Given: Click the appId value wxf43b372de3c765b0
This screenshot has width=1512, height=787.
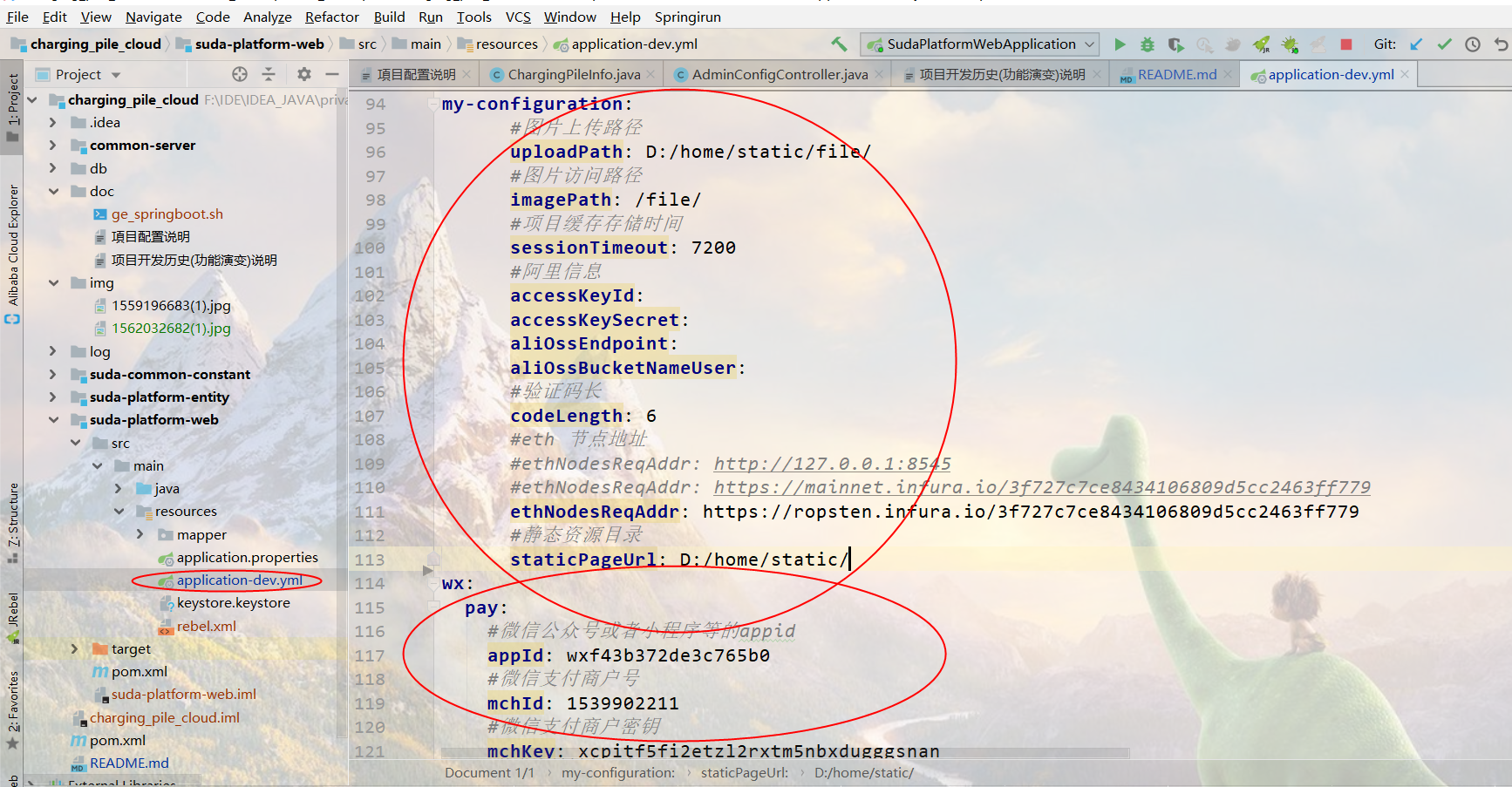Looking at the screenshot, I should click(x=668, y=655).
